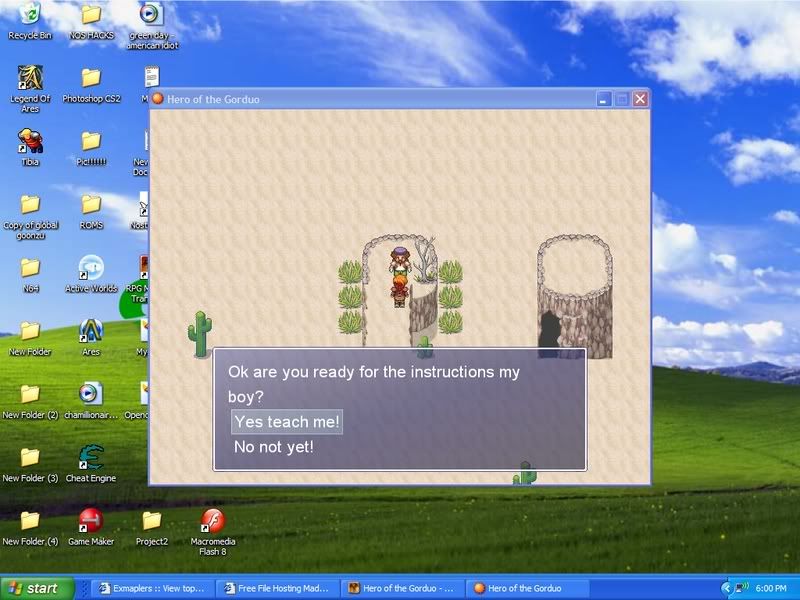Click the Cheat Engine desktop icon
The width and height of the screenshot is (800, 600).
pyautogui.click(x=91, y=458)
